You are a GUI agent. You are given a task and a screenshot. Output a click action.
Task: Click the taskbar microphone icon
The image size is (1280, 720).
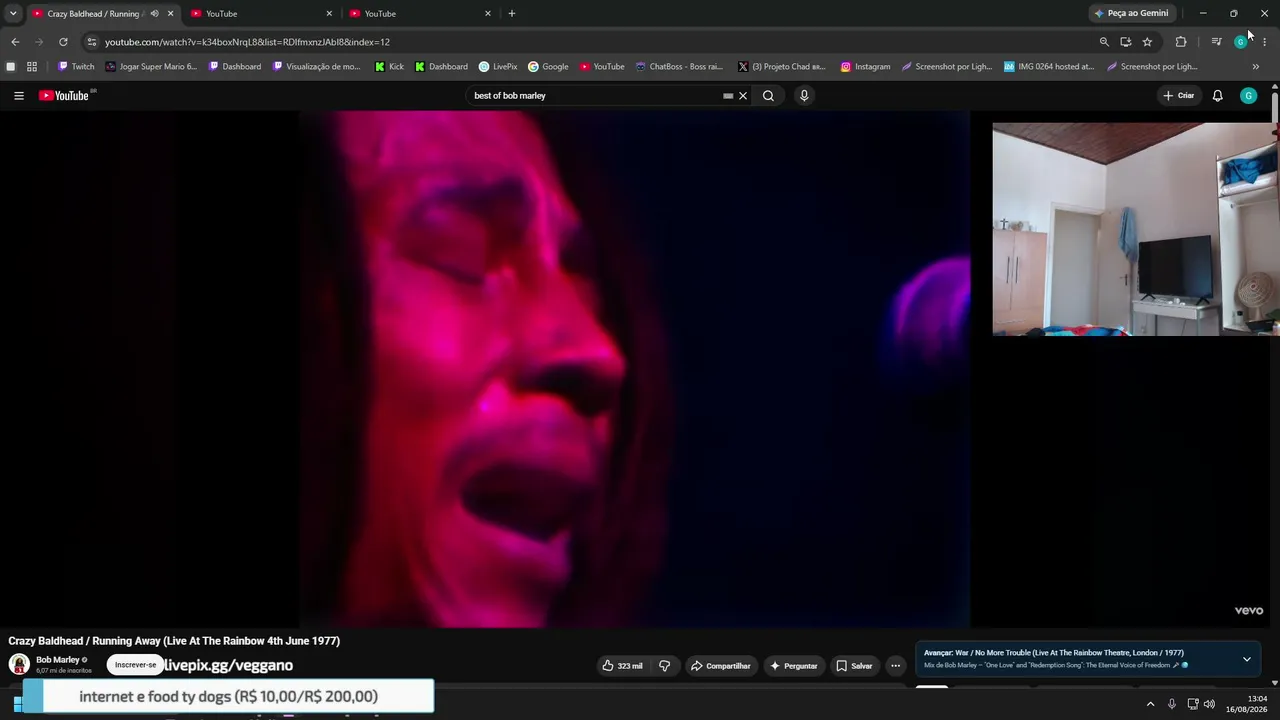click(1171, 704)
